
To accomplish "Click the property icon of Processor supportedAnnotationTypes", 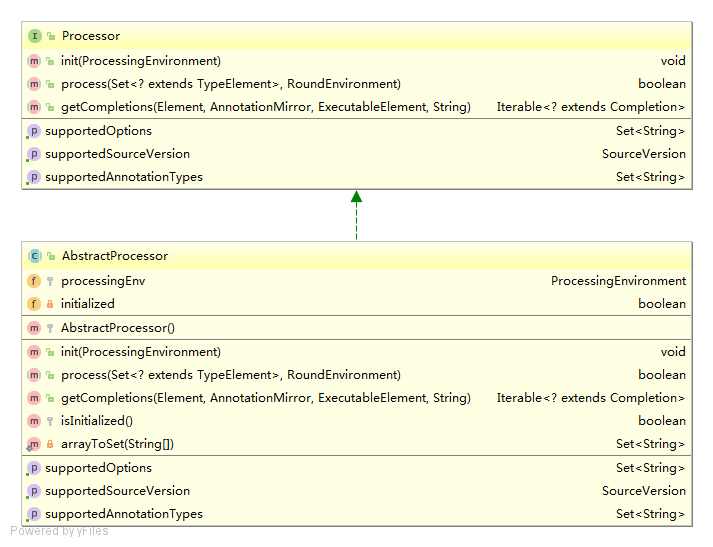I will coord(34,177).
